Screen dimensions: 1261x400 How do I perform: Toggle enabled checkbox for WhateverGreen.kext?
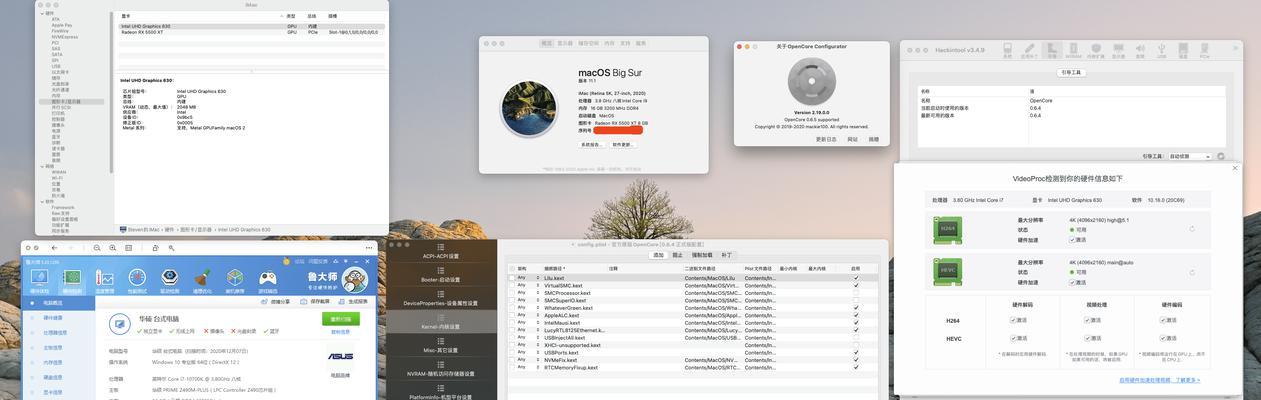coord(856,308)
